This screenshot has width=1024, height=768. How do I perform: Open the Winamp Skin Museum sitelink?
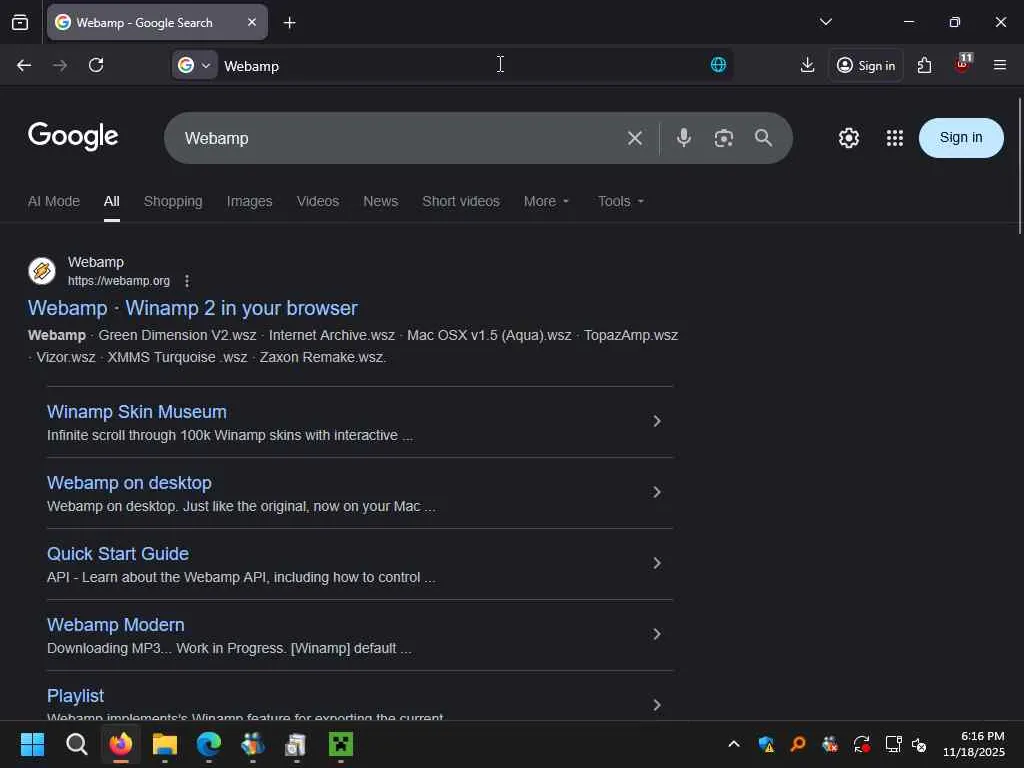tap(137, 411)
